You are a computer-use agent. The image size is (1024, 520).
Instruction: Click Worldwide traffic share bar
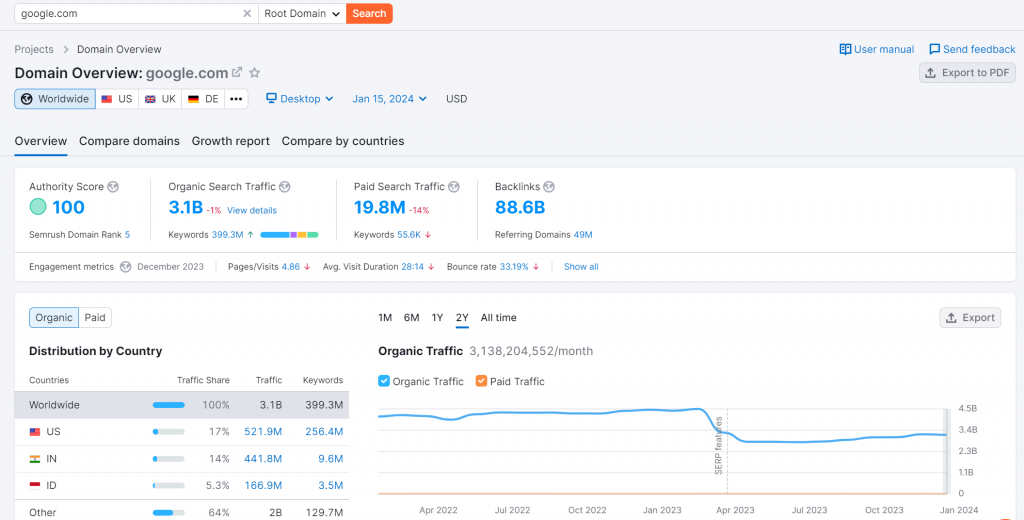[168, 405]
